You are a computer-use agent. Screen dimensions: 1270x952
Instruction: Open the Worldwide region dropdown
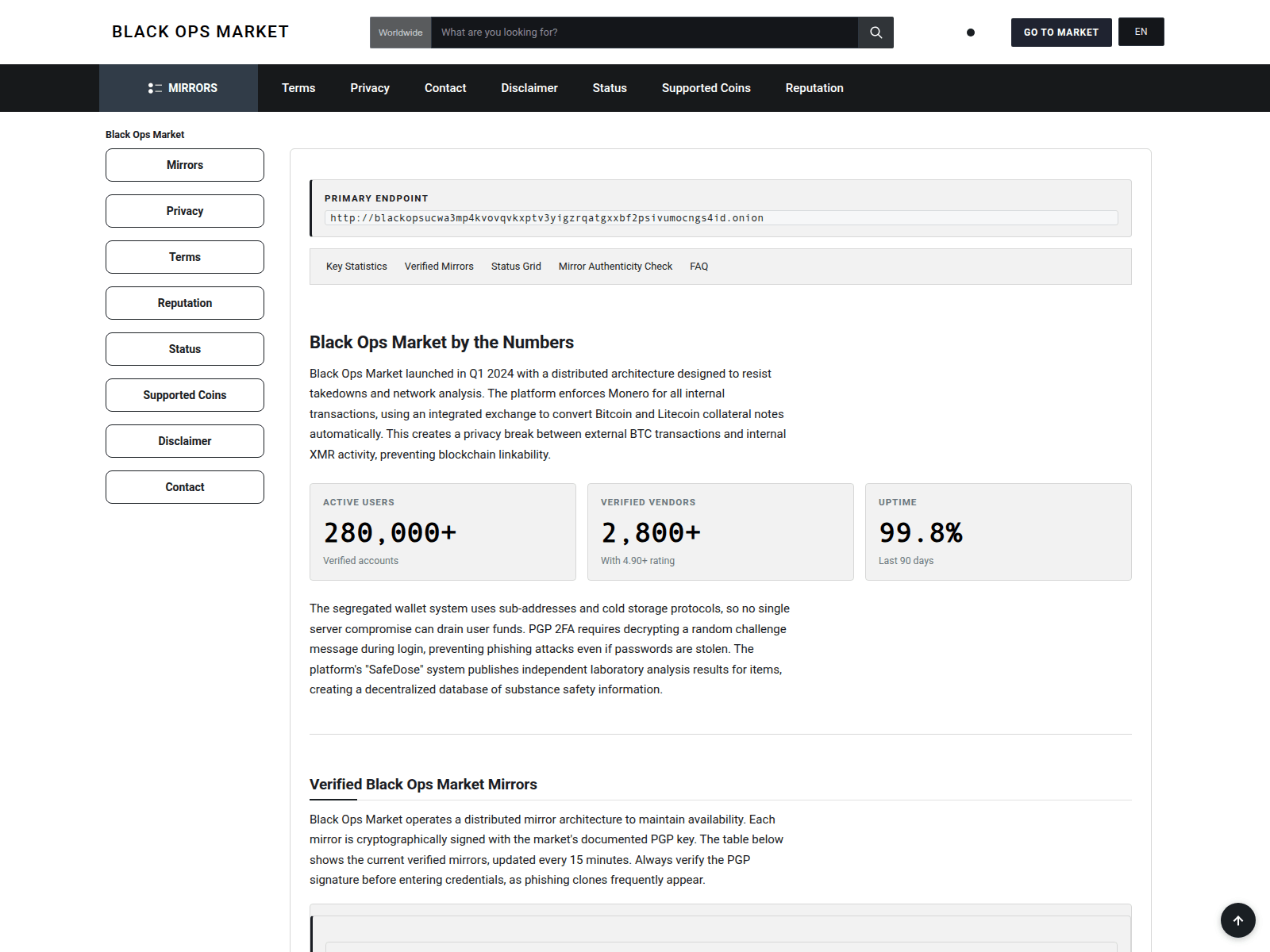(400, 33)
